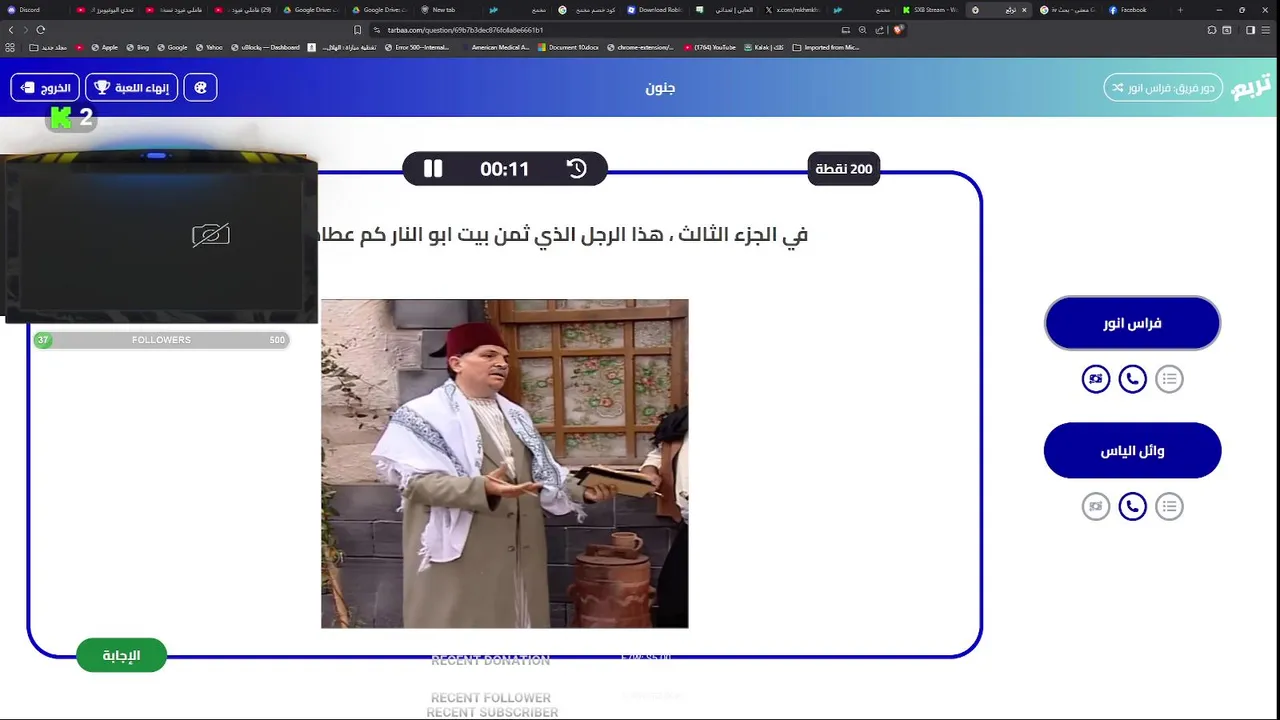1280x720 pixels.
Task: Click the green الإجابة answer button
Action: point(121,656)
